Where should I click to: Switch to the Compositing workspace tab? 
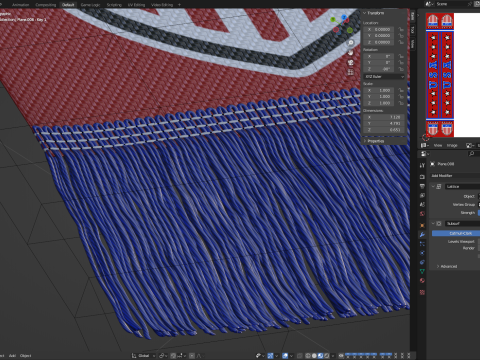point(46,5)
